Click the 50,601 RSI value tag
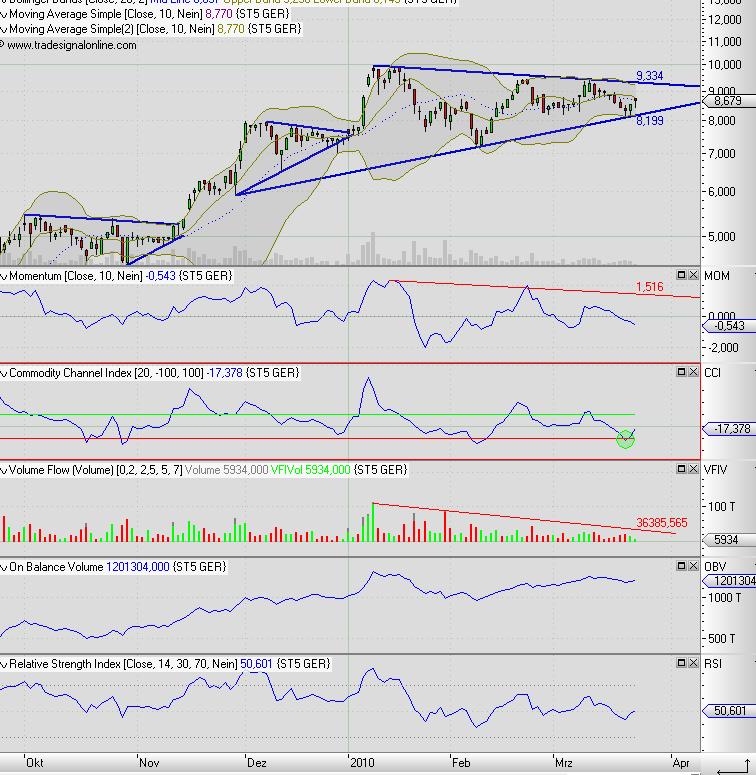Image resolution: width=756 pixels, height=775 pixels. [729, 711]
